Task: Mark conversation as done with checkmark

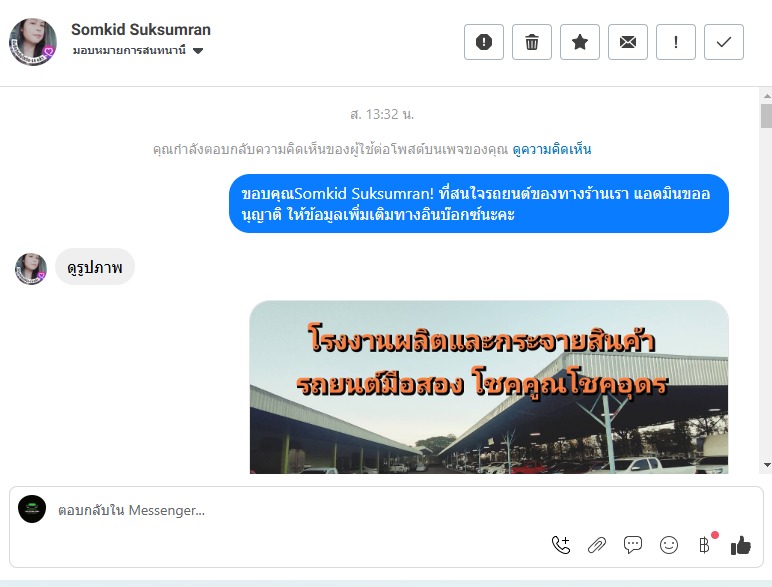Action: (724, 42)
